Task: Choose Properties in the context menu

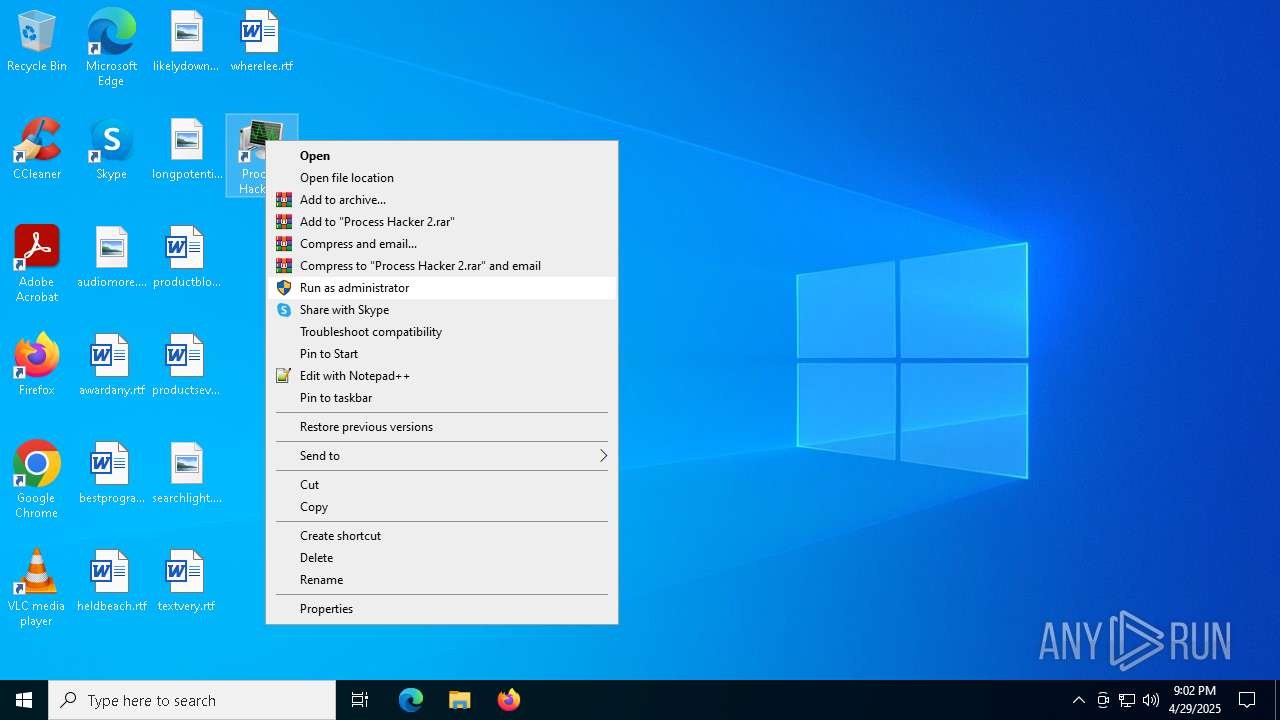Action: tap(442, 609)
